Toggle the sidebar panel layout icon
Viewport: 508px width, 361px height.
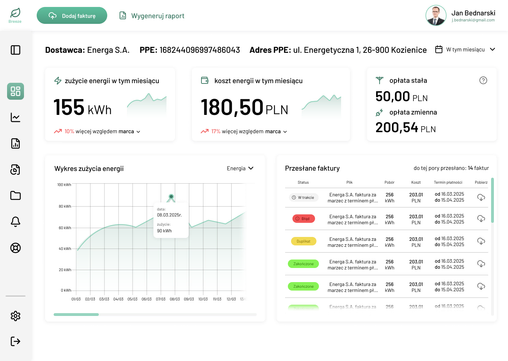tap(15, 50)
